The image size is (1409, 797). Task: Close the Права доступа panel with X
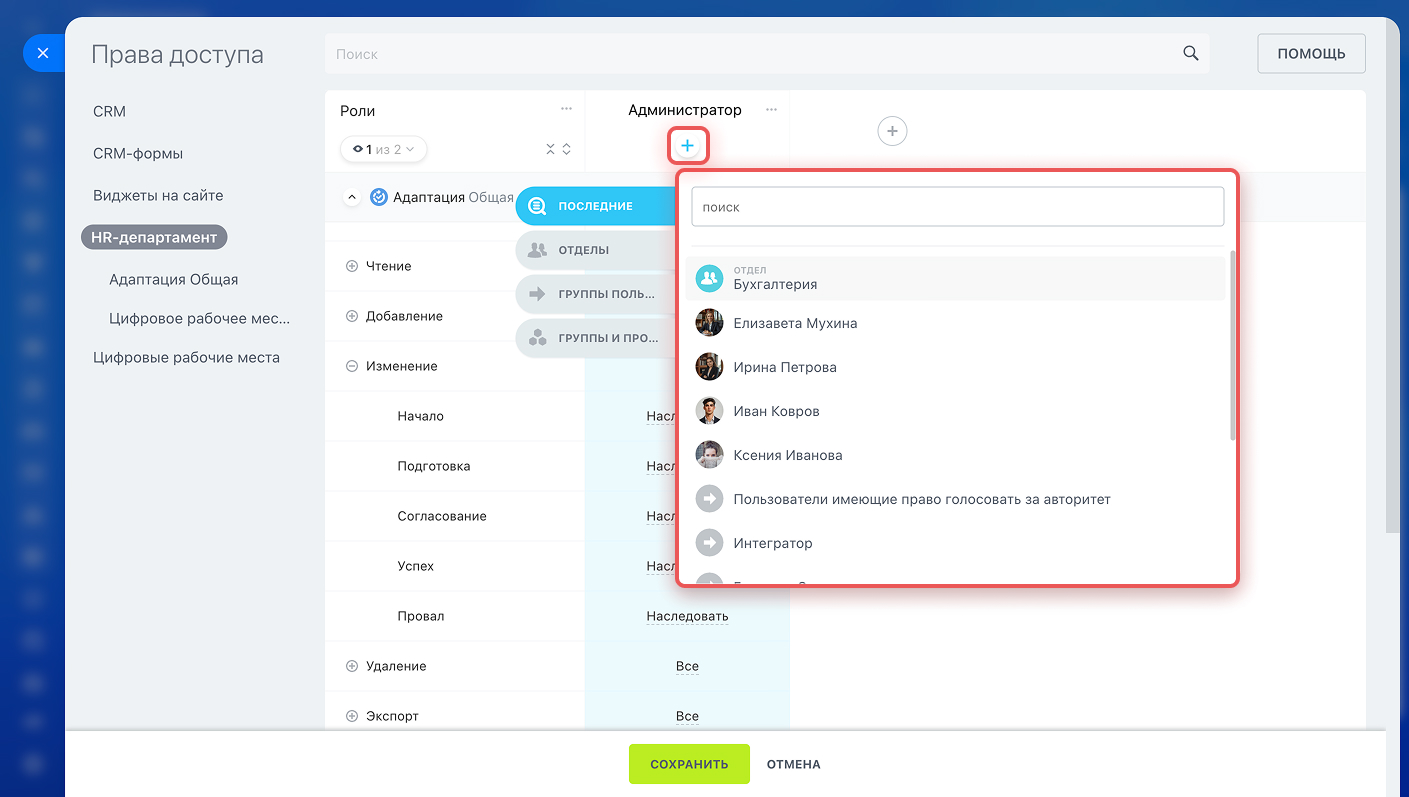coord(42,53)
